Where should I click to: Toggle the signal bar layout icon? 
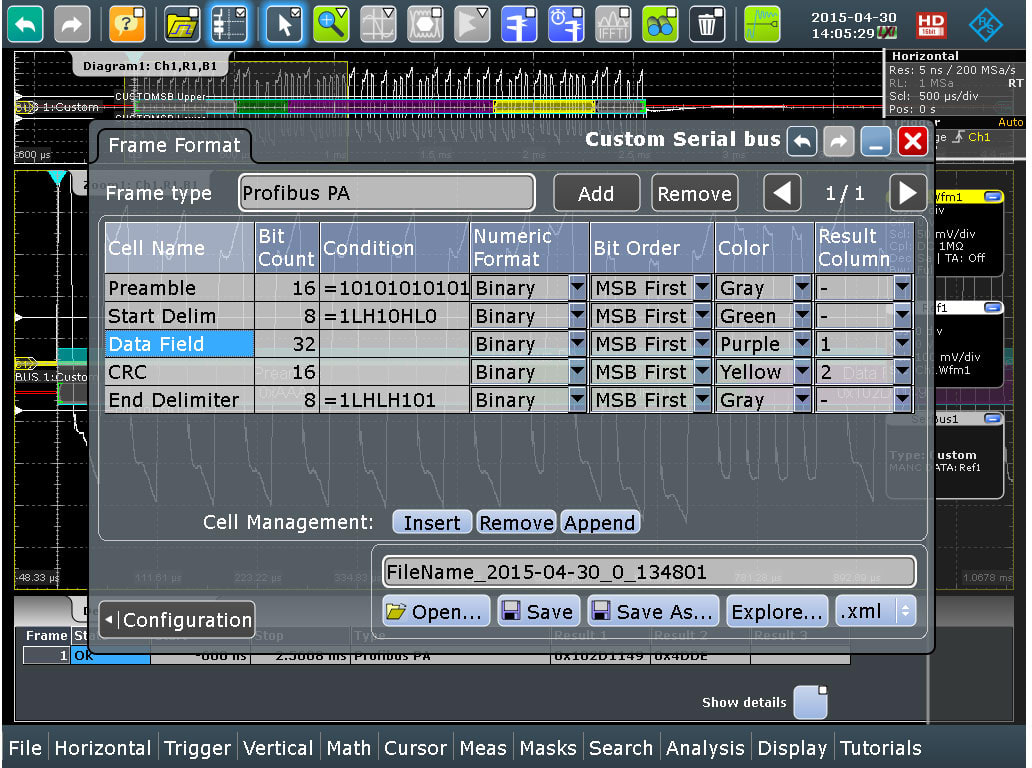229,24
